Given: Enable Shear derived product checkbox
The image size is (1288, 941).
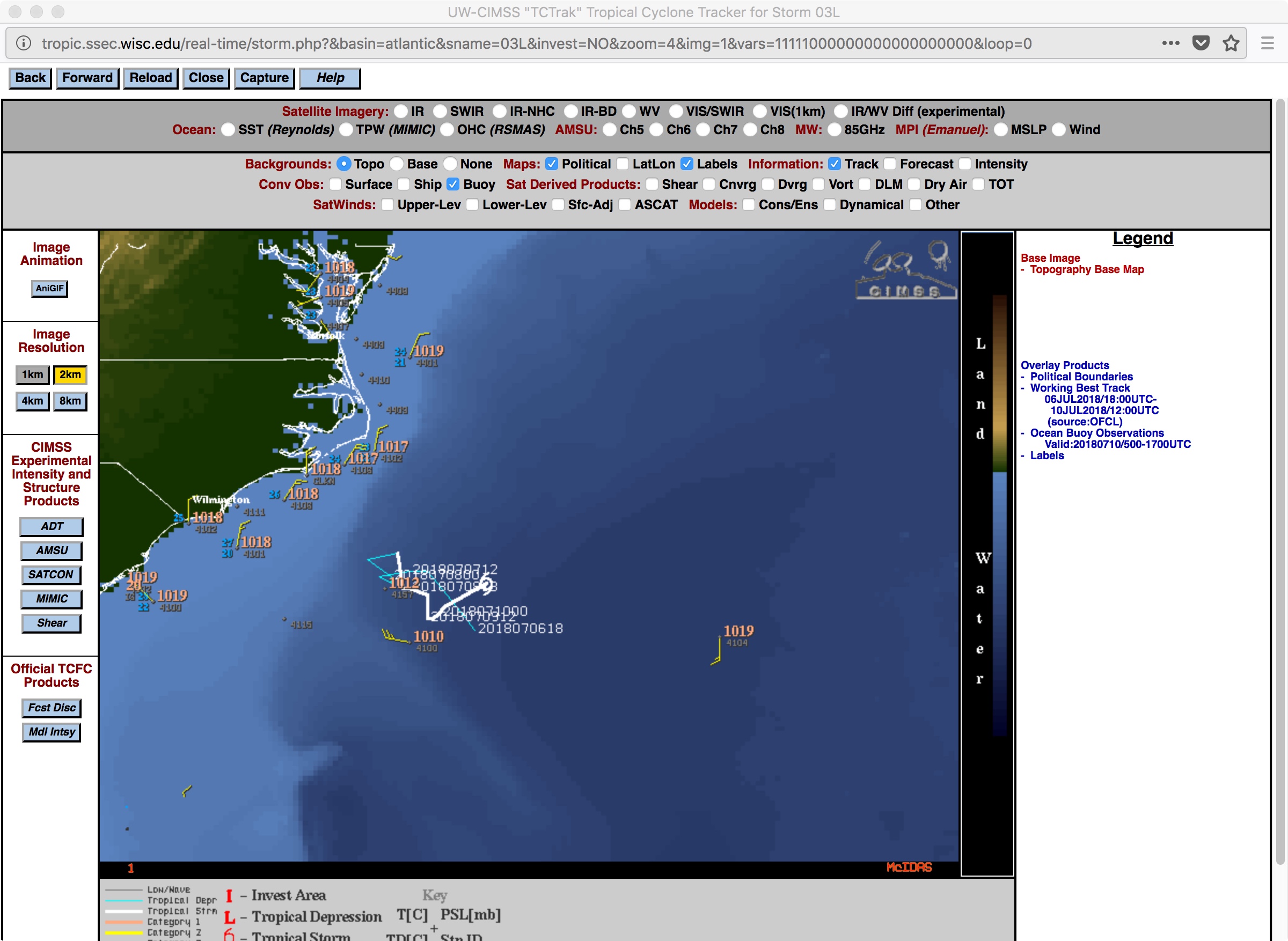Looking at the screenshot, I should (652, 184).
